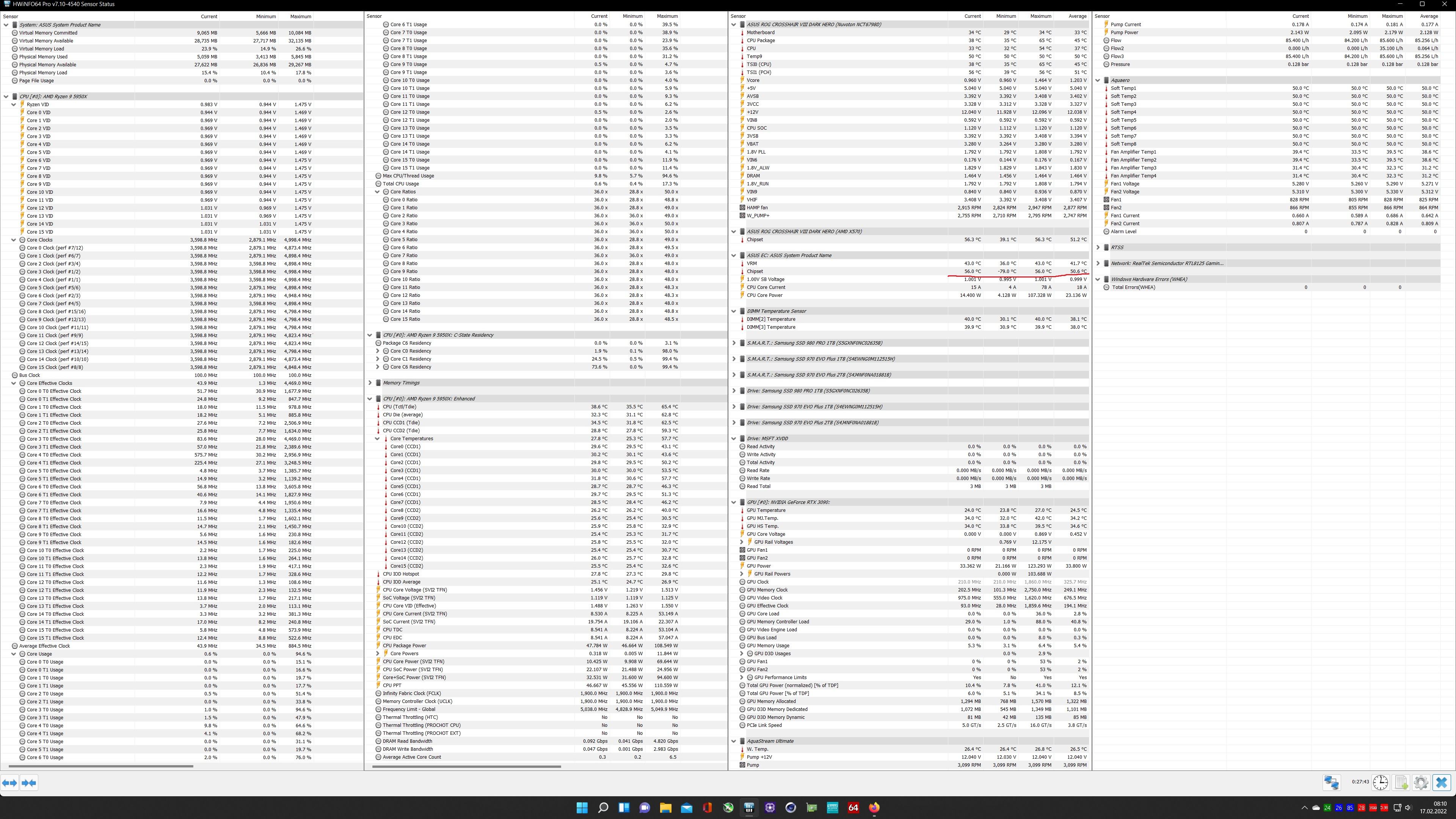Click the clock reset timer icon

tap(1380, 782)
